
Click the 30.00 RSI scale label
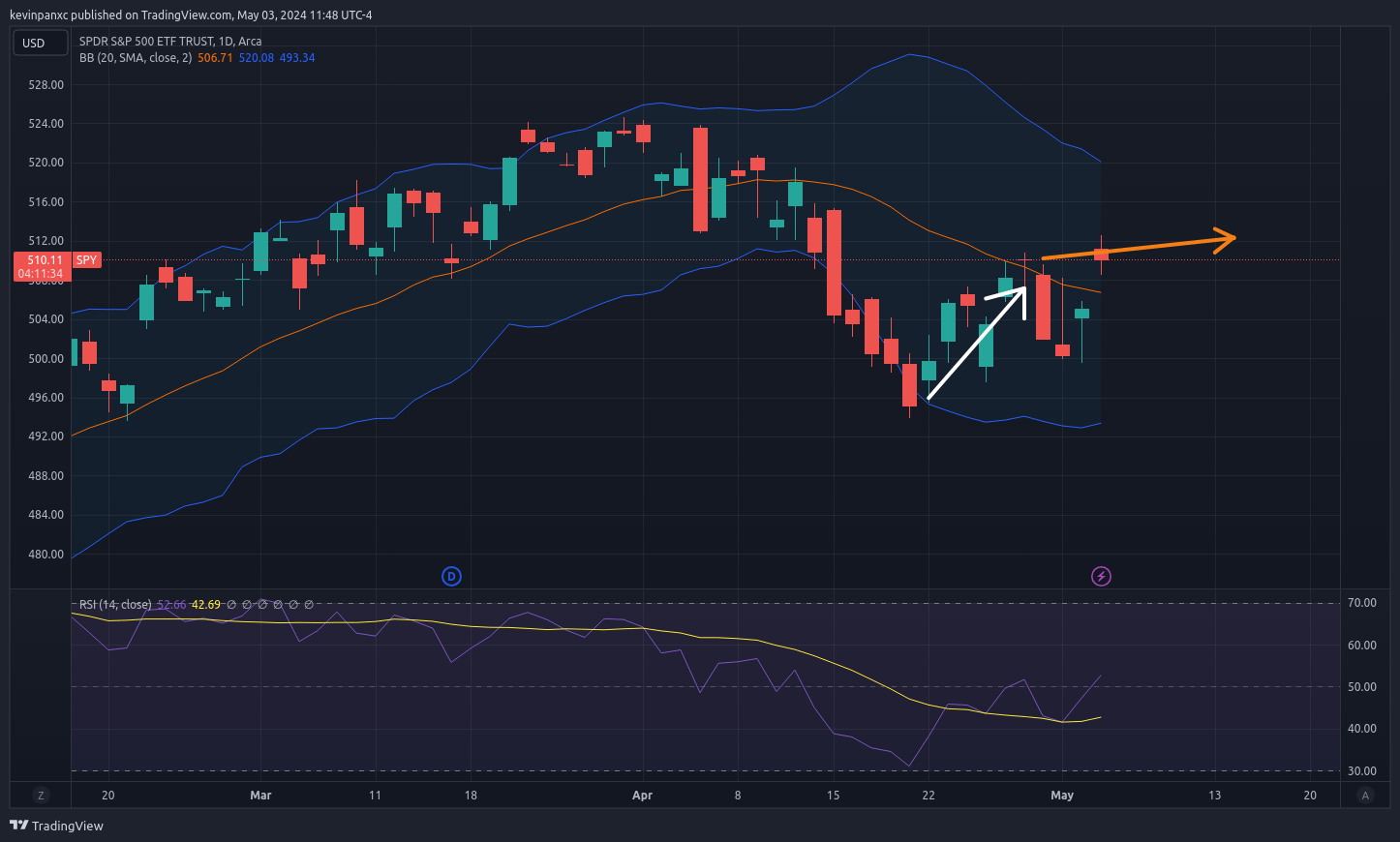(1362, 771)
